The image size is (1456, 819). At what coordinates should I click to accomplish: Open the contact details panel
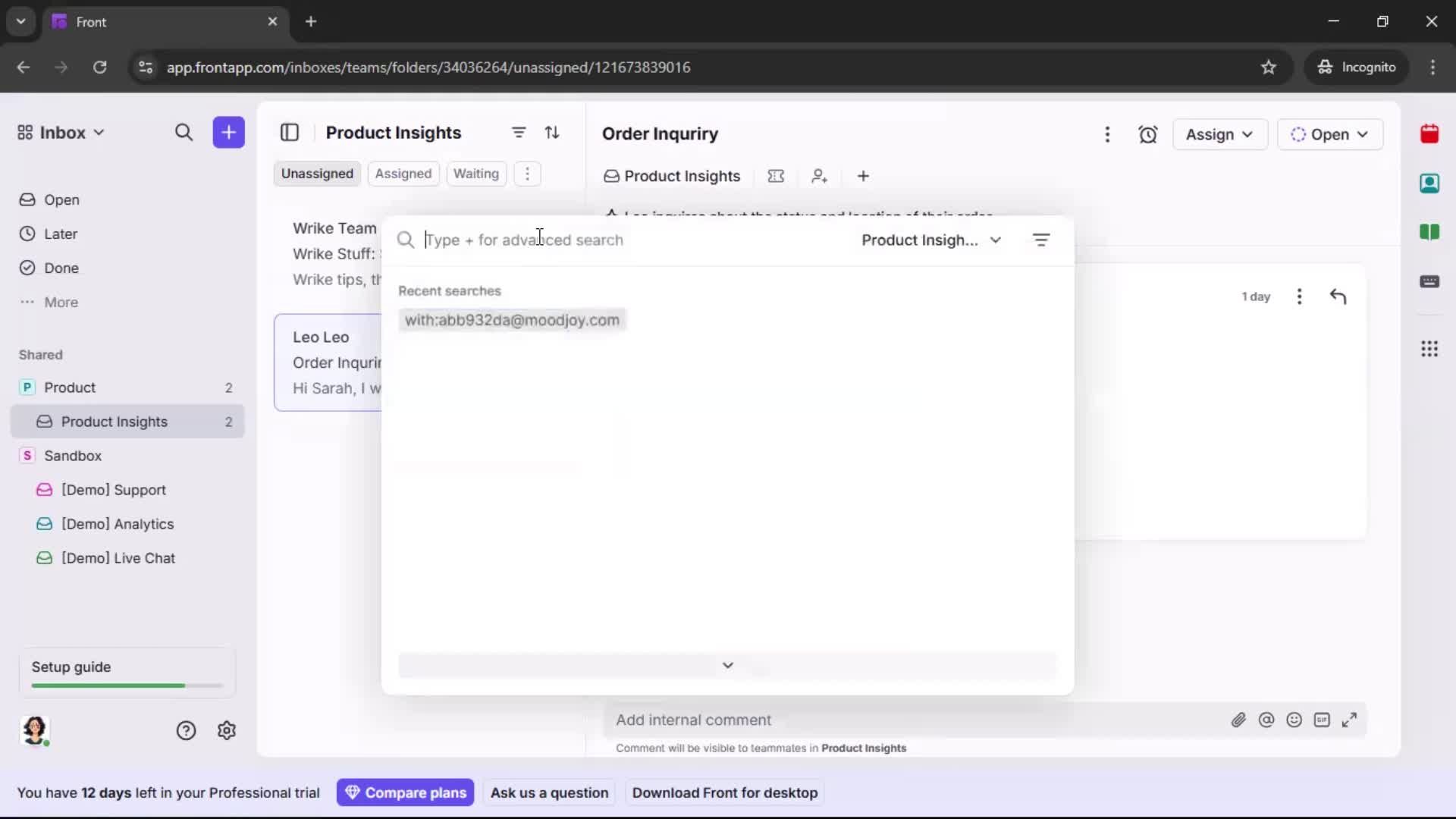click(1430, 184)
